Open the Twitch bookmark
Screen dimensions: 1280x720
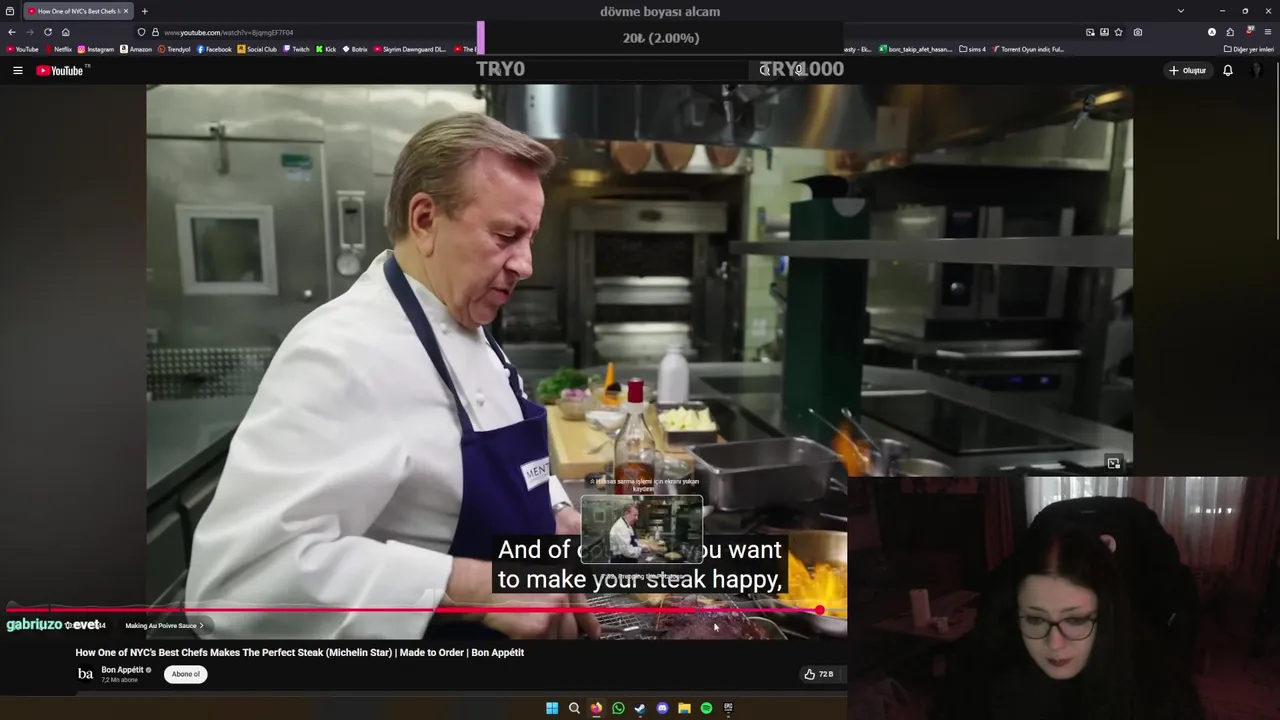[x=296, y=49]
